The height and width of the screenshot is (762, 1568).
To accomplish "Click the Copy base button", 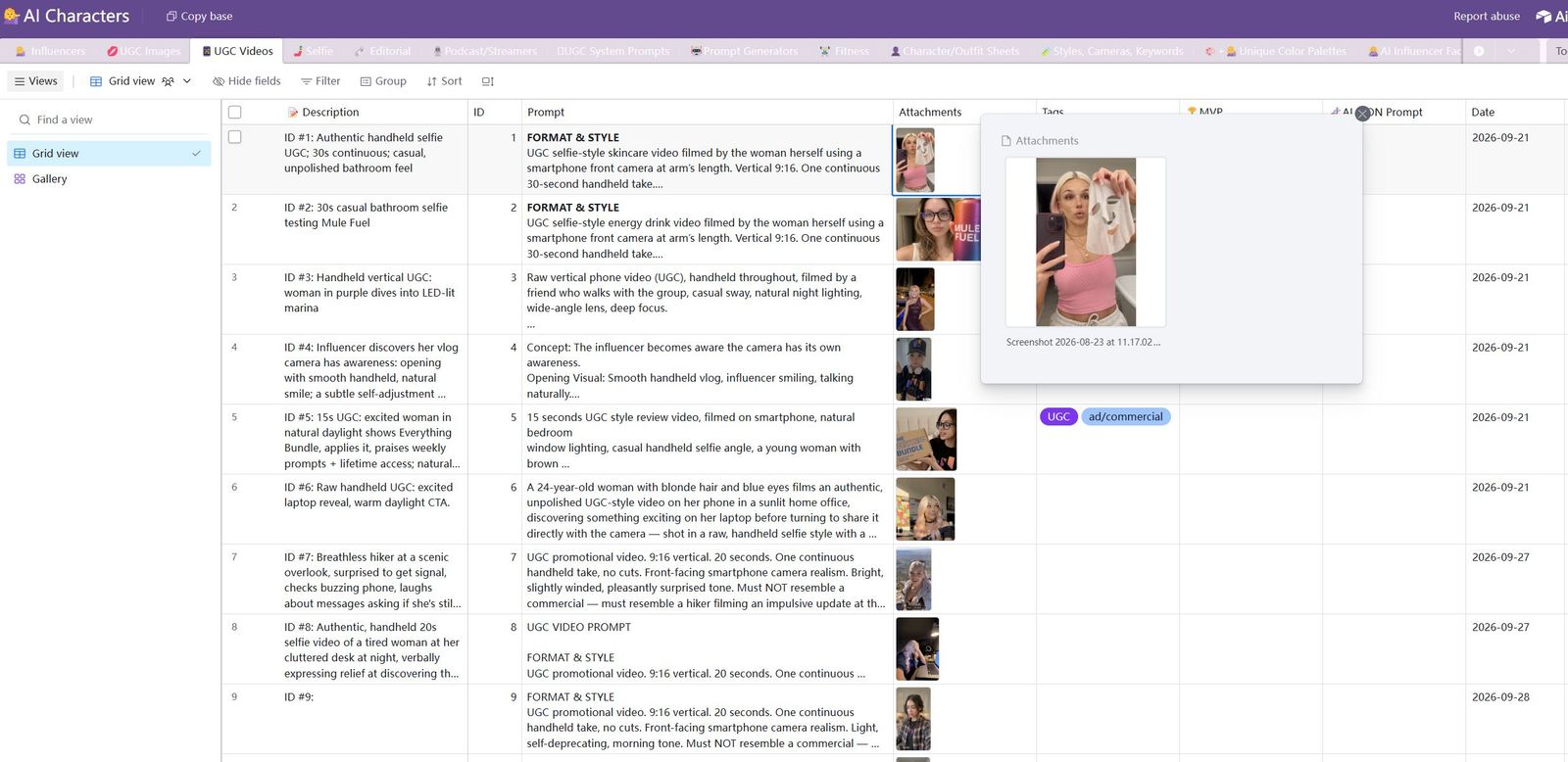I will pos(199,16).
